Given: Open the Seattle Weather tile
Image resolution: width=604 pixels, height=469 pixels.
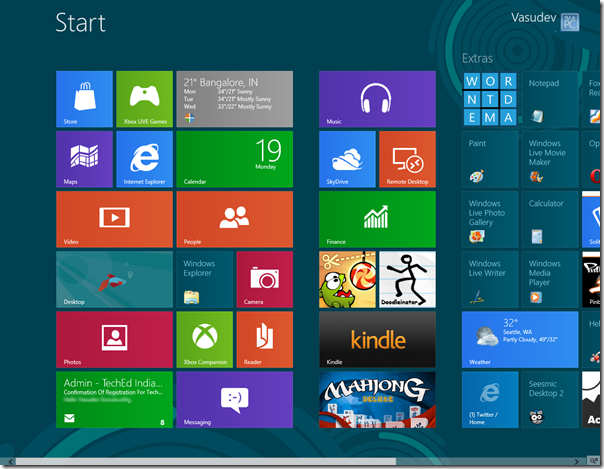Looking at the screenshot, I should (x=520, y=340).
